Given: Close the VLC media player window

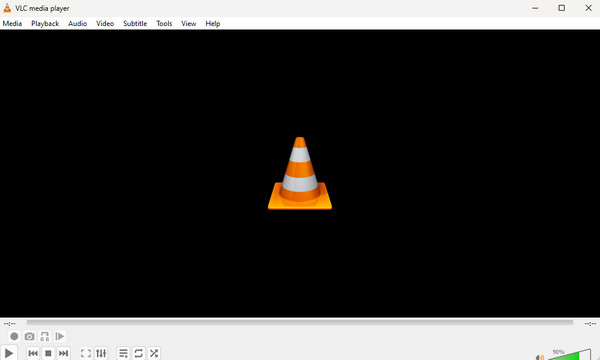Looking at the screenshot, I should [588, 8].
